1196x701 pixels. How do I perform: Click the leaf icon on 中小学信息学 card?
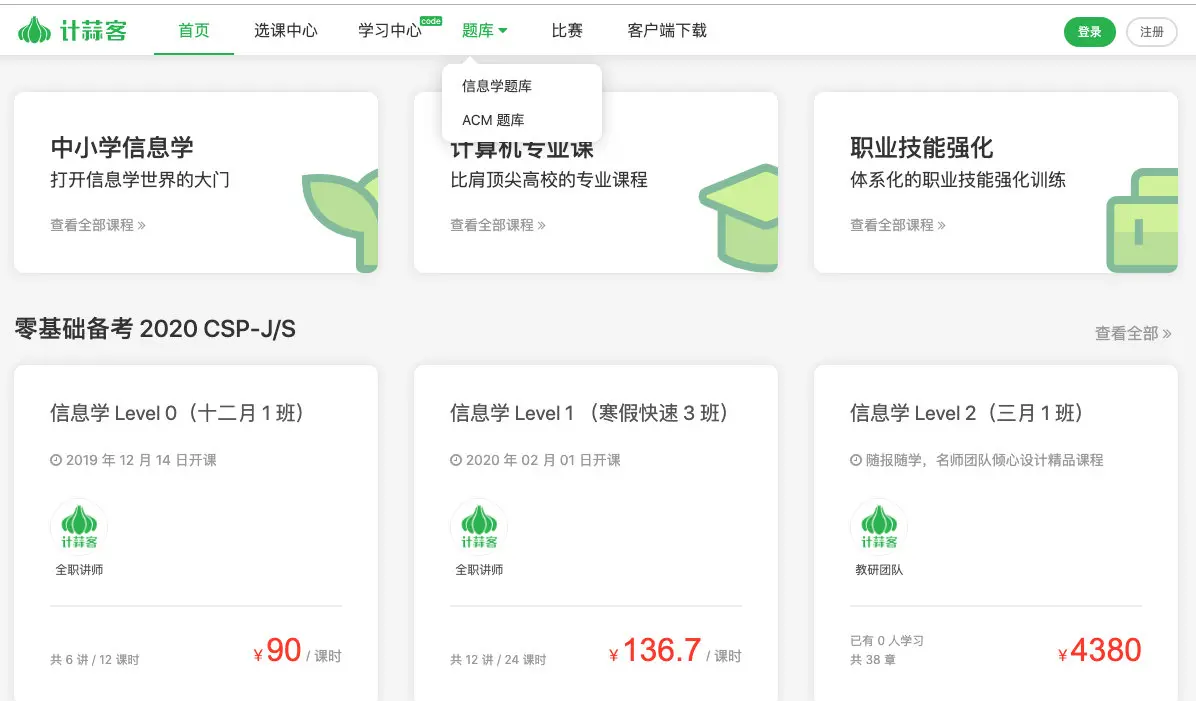(339, 220)
